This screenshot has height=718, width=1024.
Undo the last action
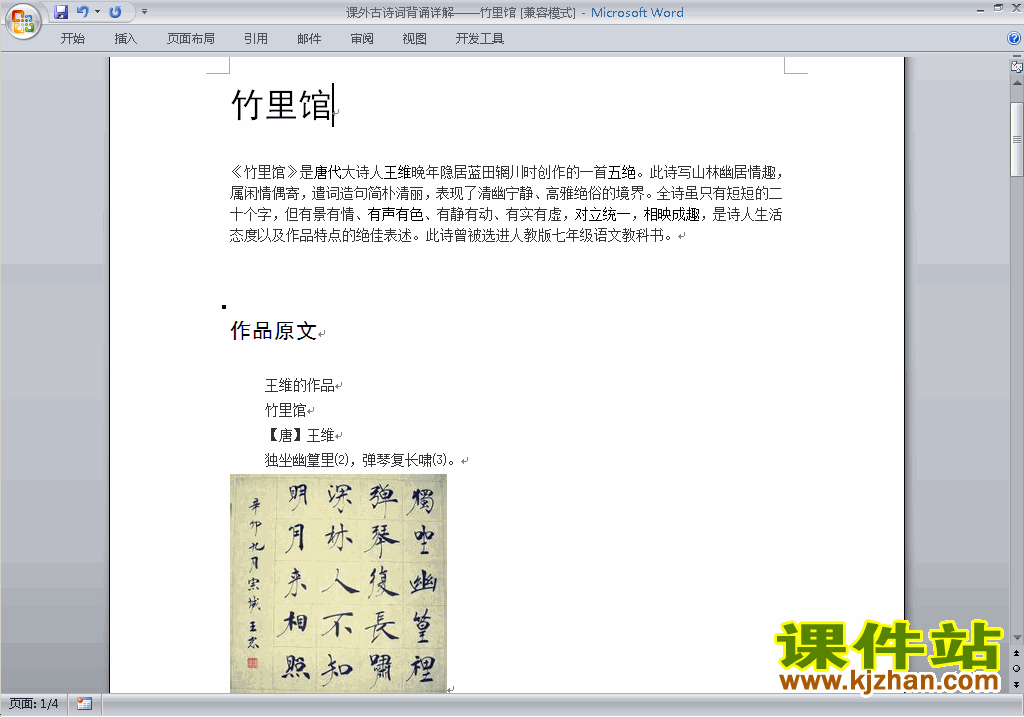coord(82,12)
